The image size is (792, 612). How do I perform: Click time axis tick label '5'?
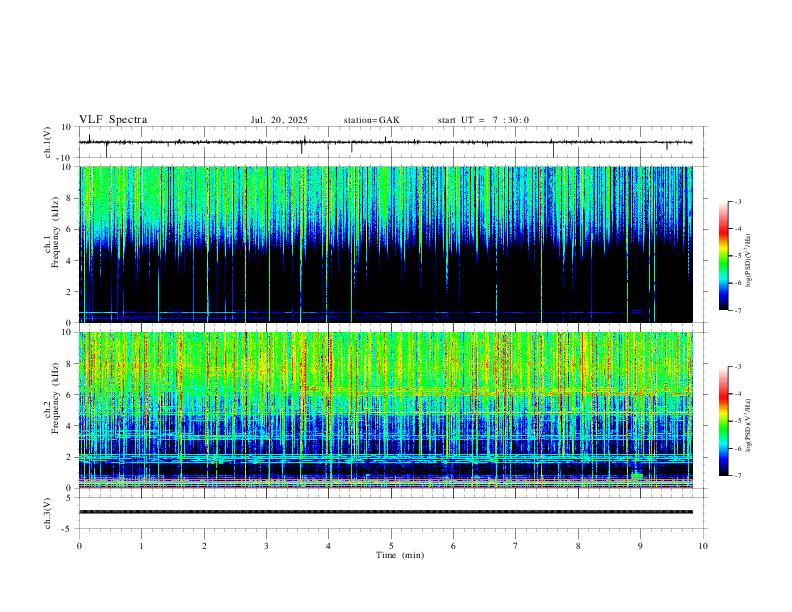(x=391, y=546)
